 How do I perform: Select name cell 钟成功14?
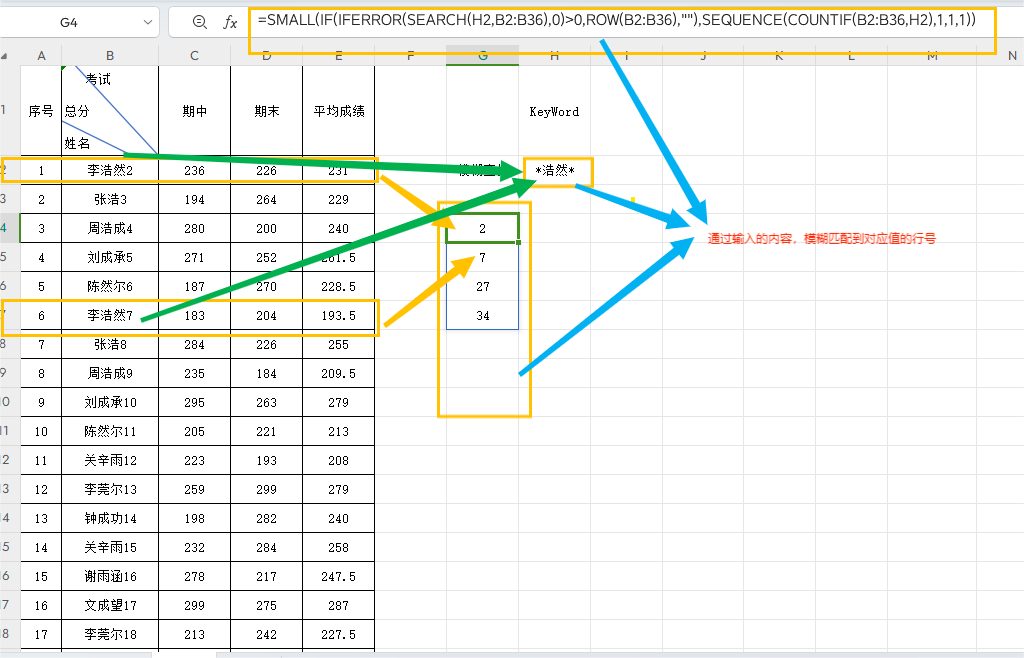click(110, 518)
